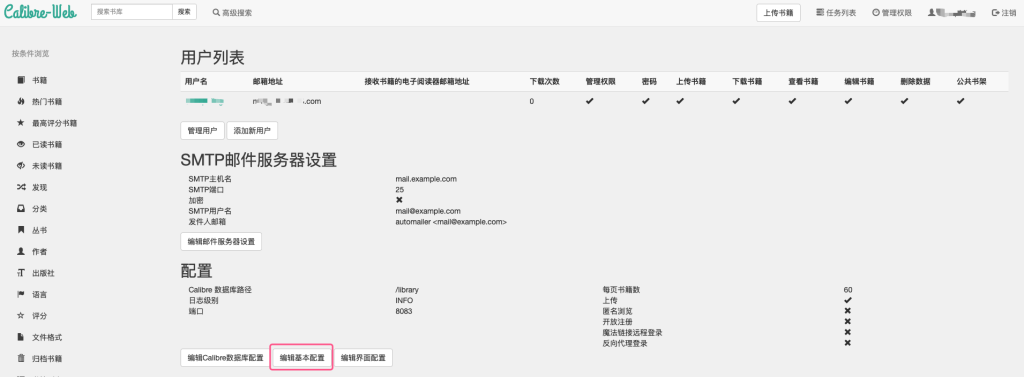This screenshot has width=1024, height=377.
Task: Click the 删除数据 checkmark in the user row
Action: click(x=904, y=101)
